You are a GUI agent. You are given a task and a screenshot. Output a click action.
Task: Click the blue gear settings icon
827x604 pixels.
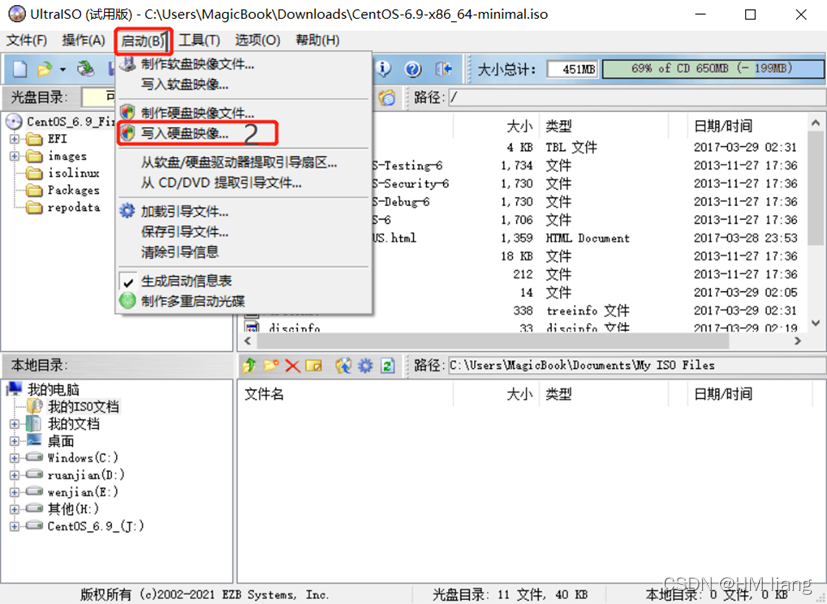(365, 365)
